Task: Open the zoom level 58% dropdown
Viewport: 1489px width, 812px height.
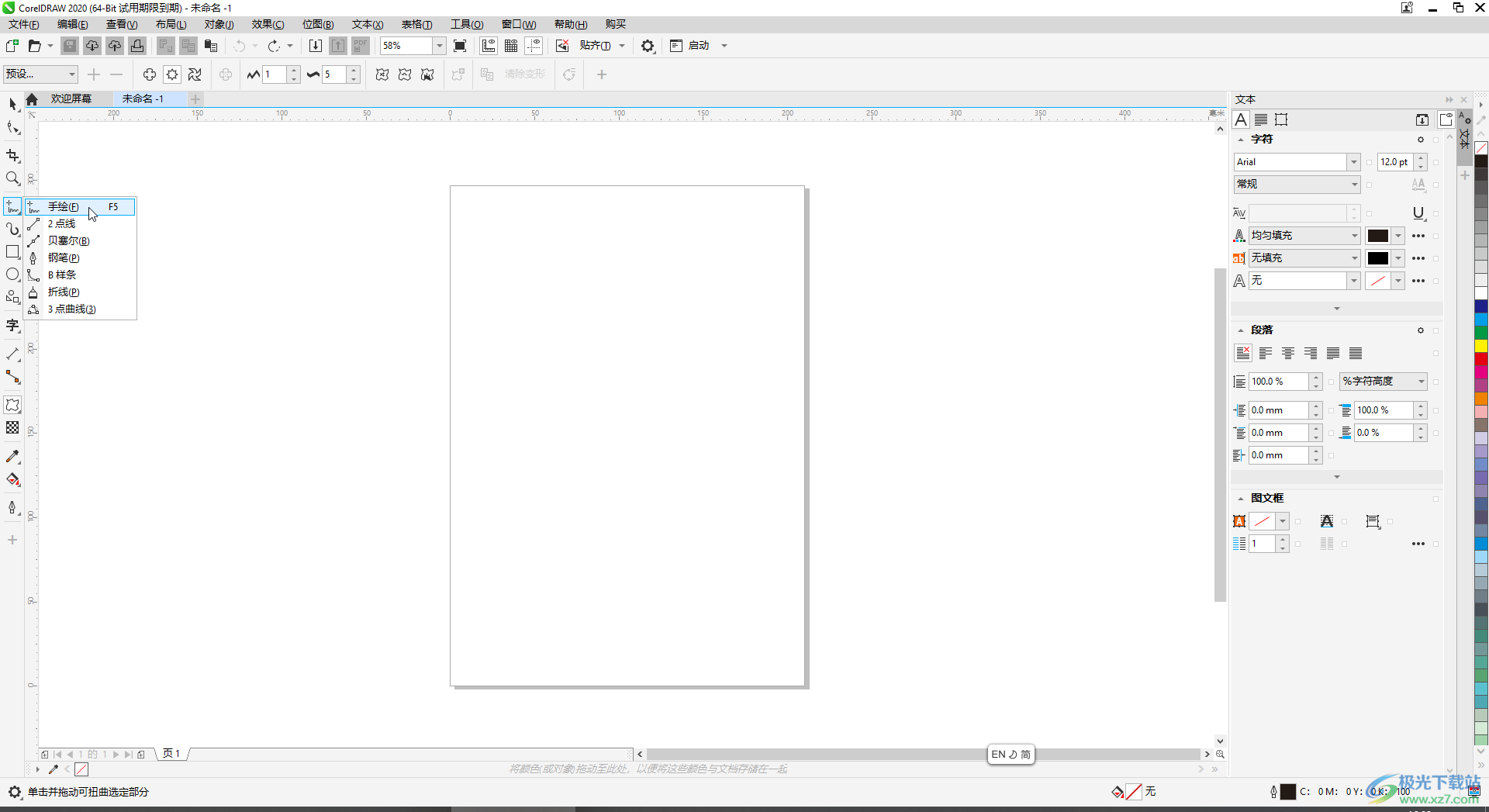Action: (x=439, y=46)
